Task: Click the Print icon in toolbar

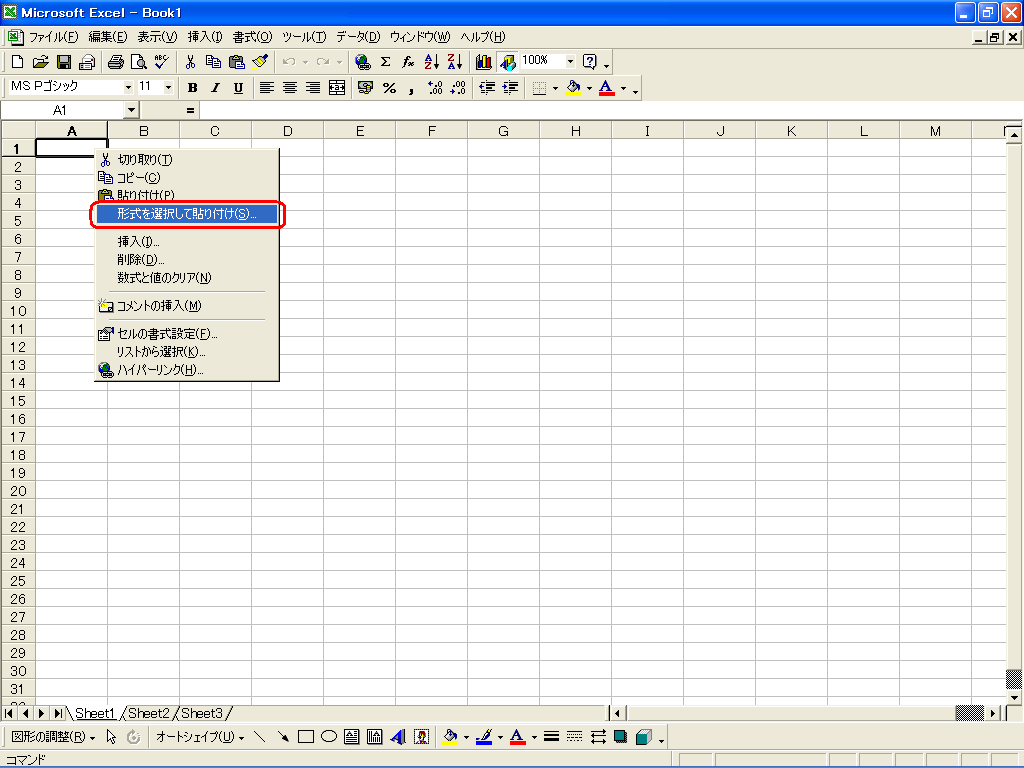Action: click(116, 62)
